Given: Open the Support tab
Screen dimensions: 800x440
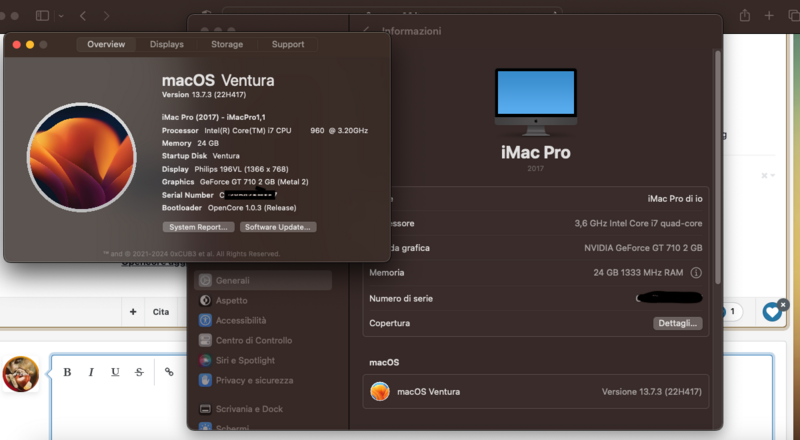Looking at the screenshot, I should pos(288,44).
